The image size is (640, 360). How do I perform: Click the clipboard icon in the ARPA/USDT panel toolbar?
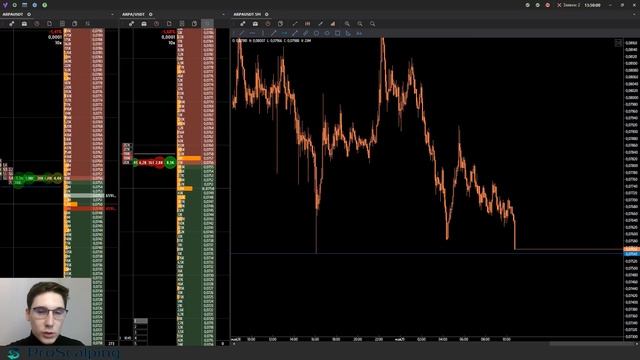[x=195, y=24]
